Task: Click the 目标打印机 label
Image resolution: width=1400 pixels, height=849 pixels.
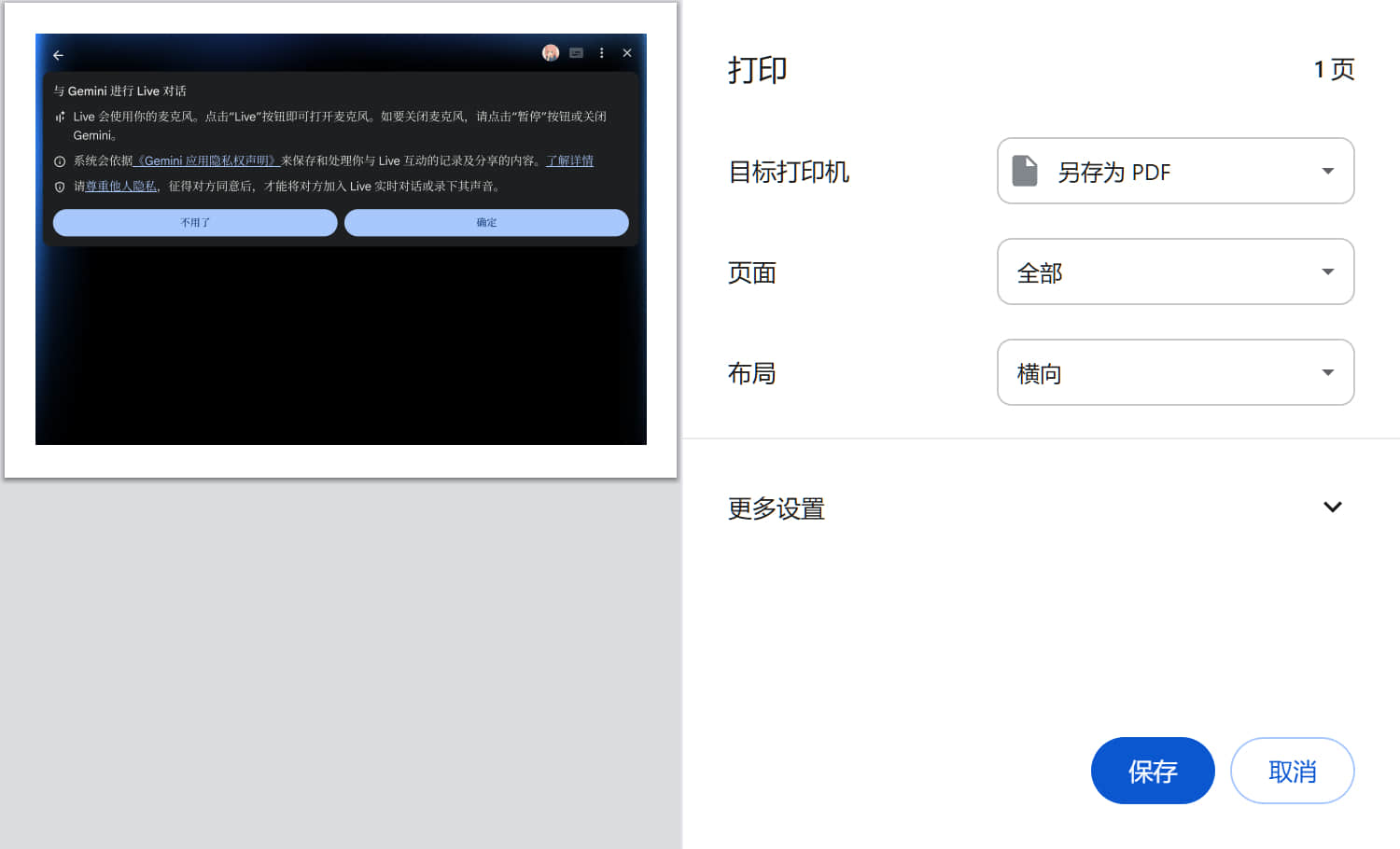Action: (789, 172)
